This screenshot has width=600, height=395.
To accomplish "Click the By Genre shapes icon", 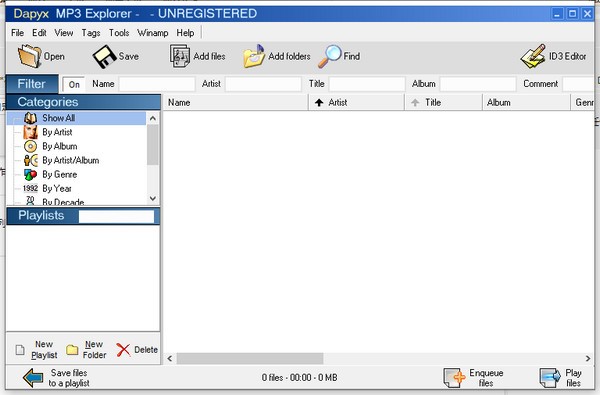I will tap(30, 175).
